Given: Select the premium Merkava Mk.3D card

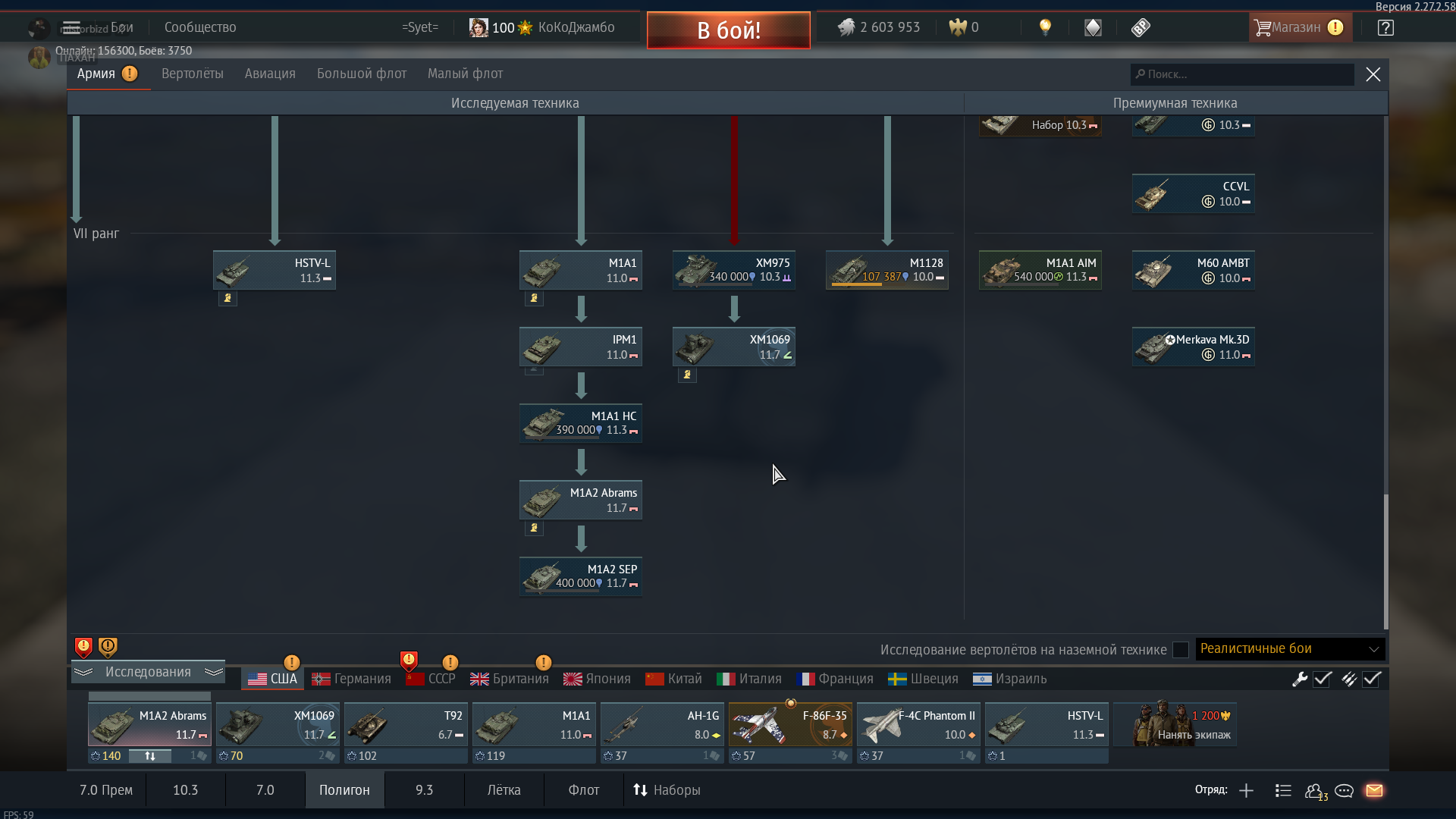Looking at the screenshot, I should (1194, 347).
